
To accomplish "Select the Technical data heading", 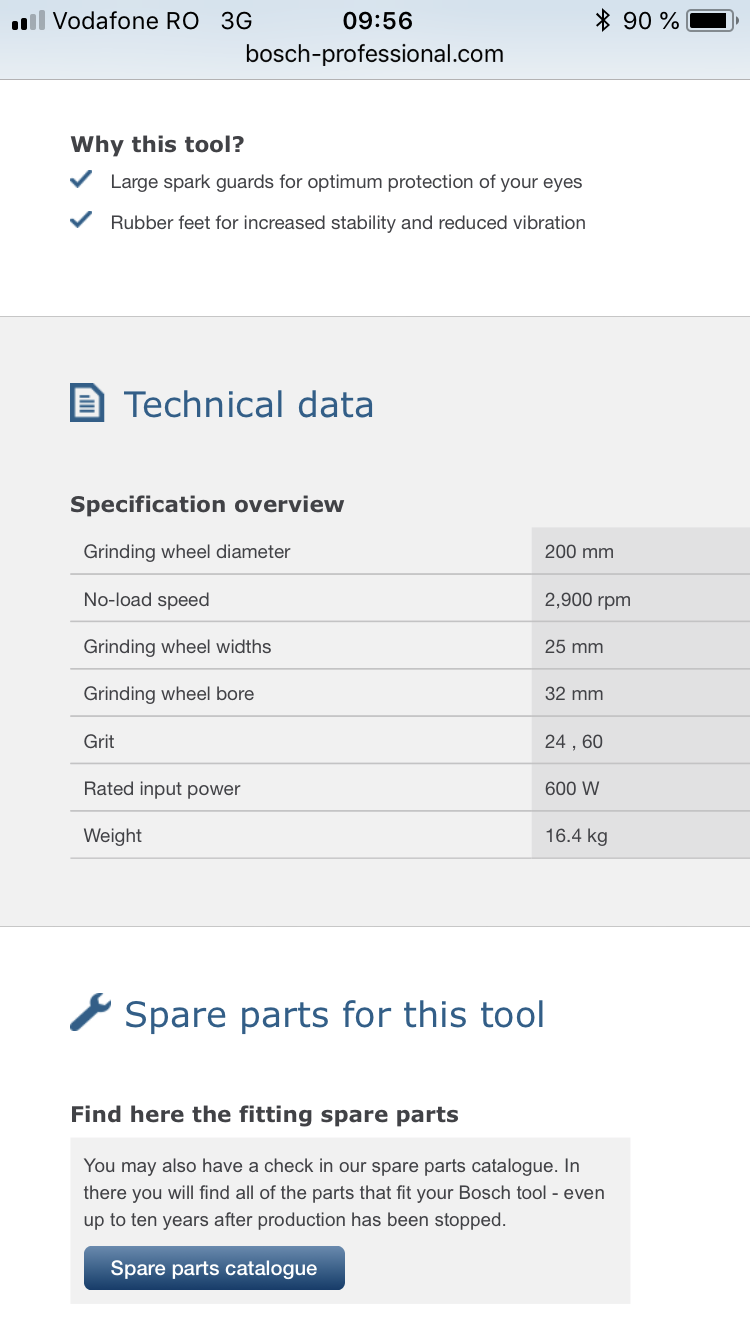I will pyautogui.click(x=248, y=404).
